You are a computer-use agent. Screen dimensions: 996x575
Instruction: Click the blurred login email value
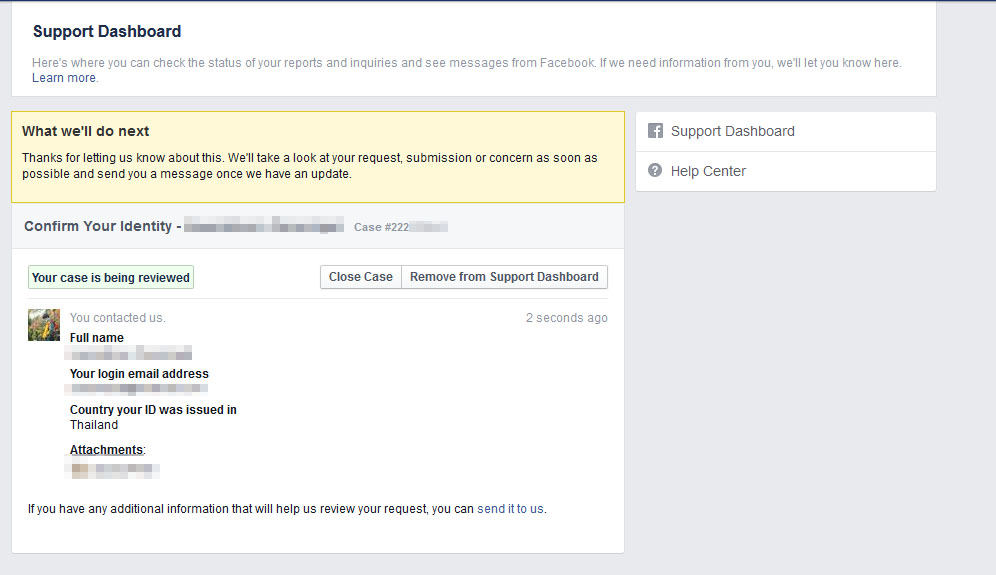pyautogui.click(x=138, y=389)
